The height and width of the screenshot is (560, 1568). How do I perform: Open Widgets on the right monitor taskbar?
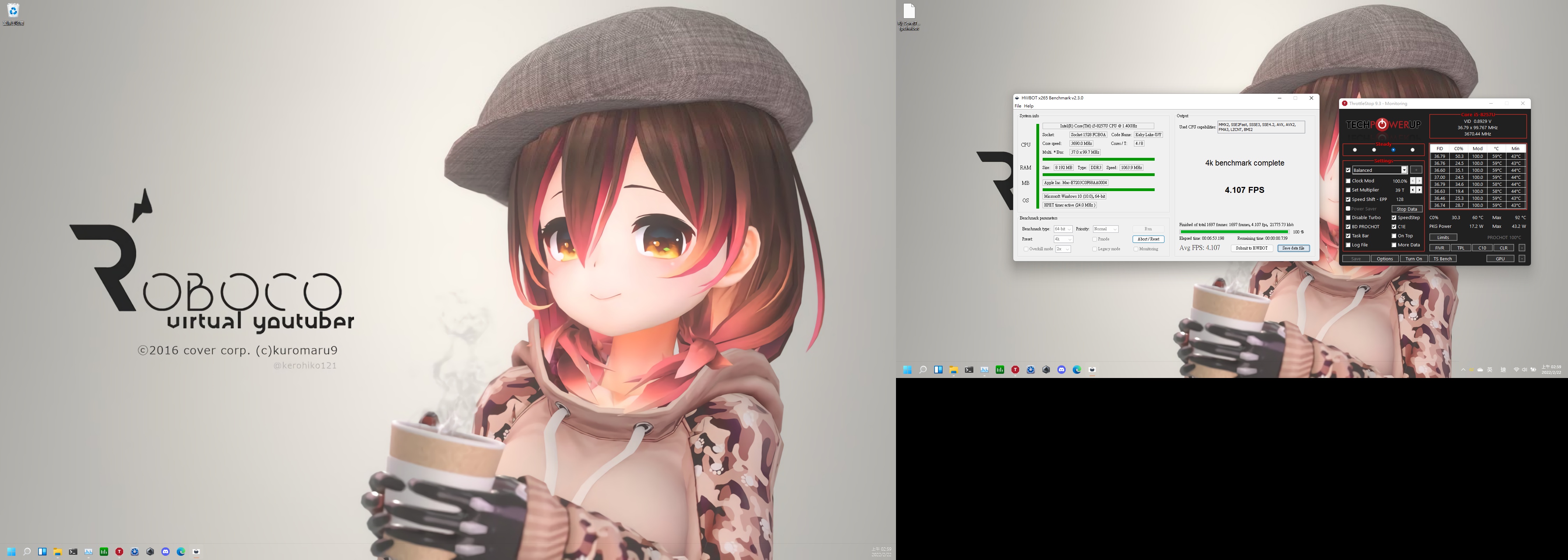pos(938,370)
